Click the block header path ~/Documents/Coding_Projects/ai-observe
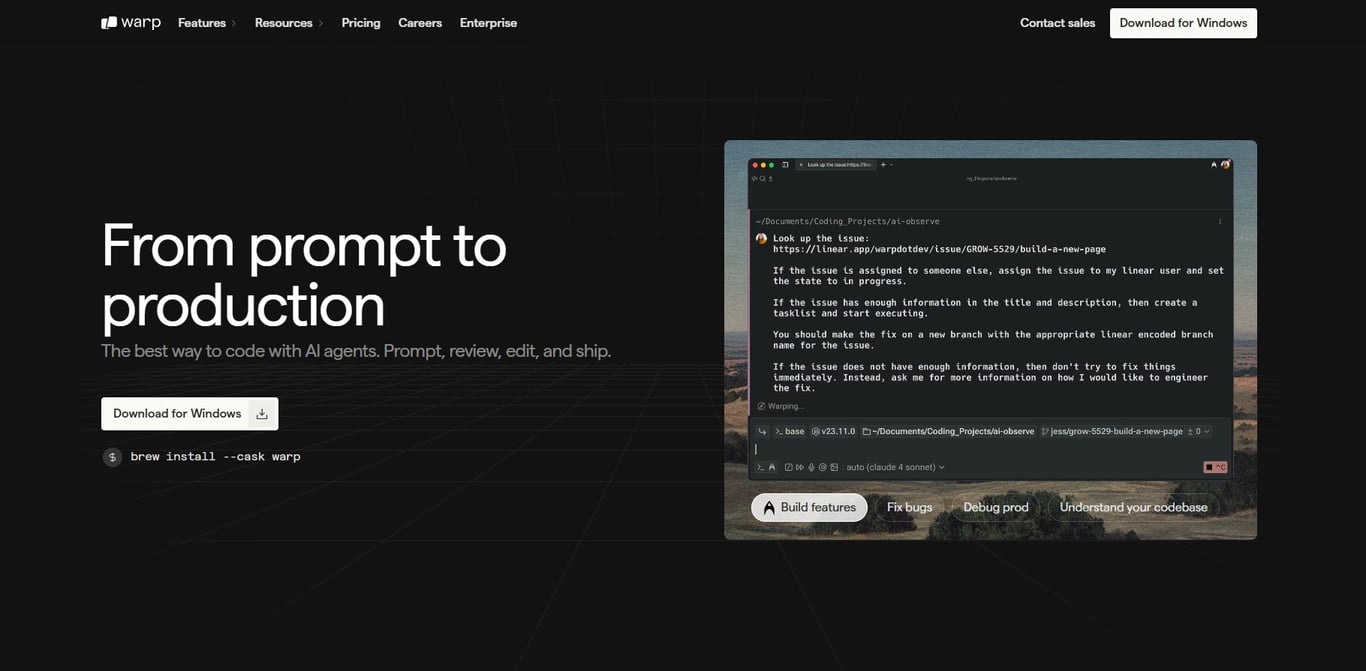This screenshot has height=671, width=1366. tap(848, 221)
